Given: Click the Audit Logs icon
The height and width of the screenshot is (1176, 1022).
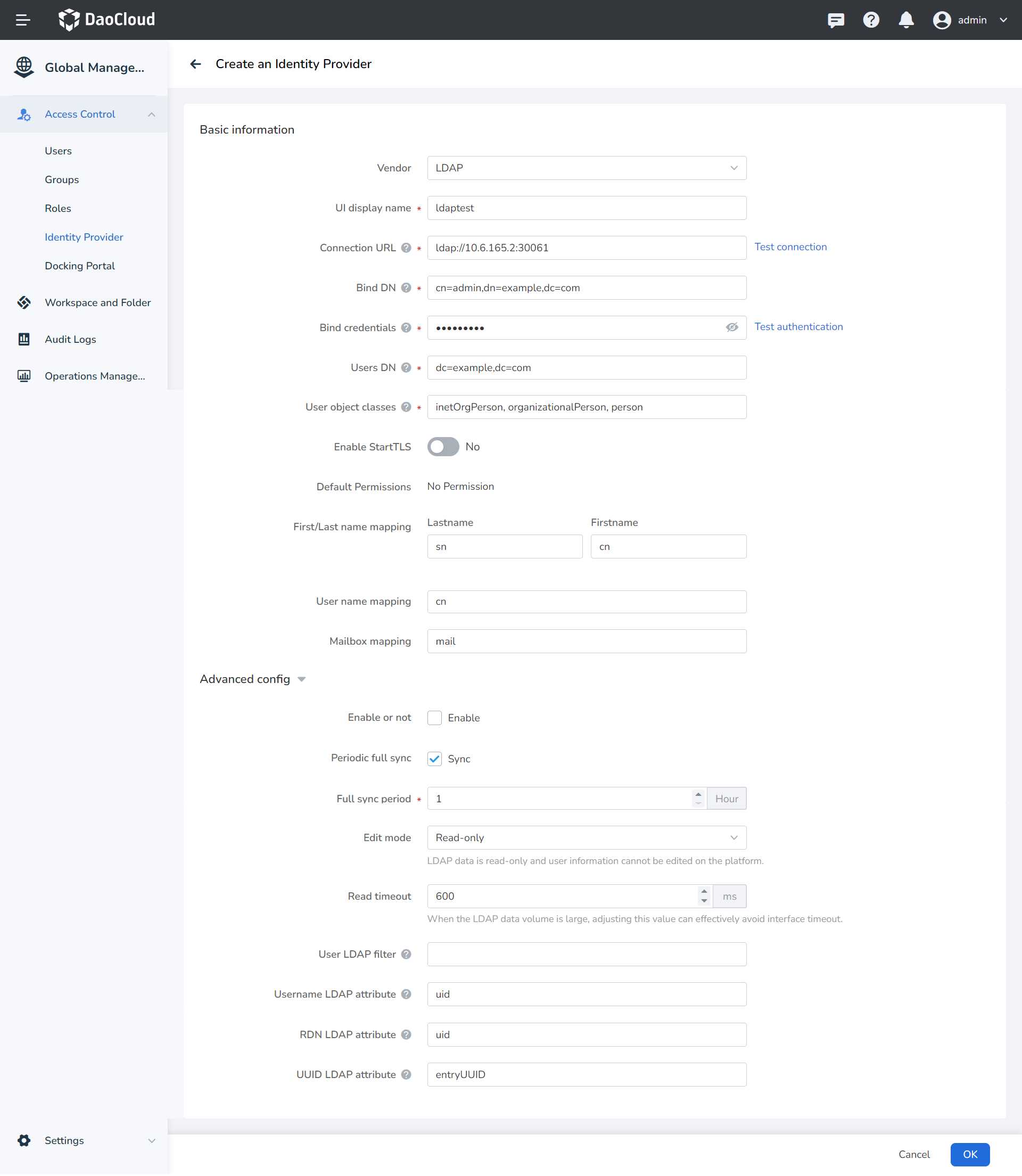Looking at the screenshot, I should [24, 339].
